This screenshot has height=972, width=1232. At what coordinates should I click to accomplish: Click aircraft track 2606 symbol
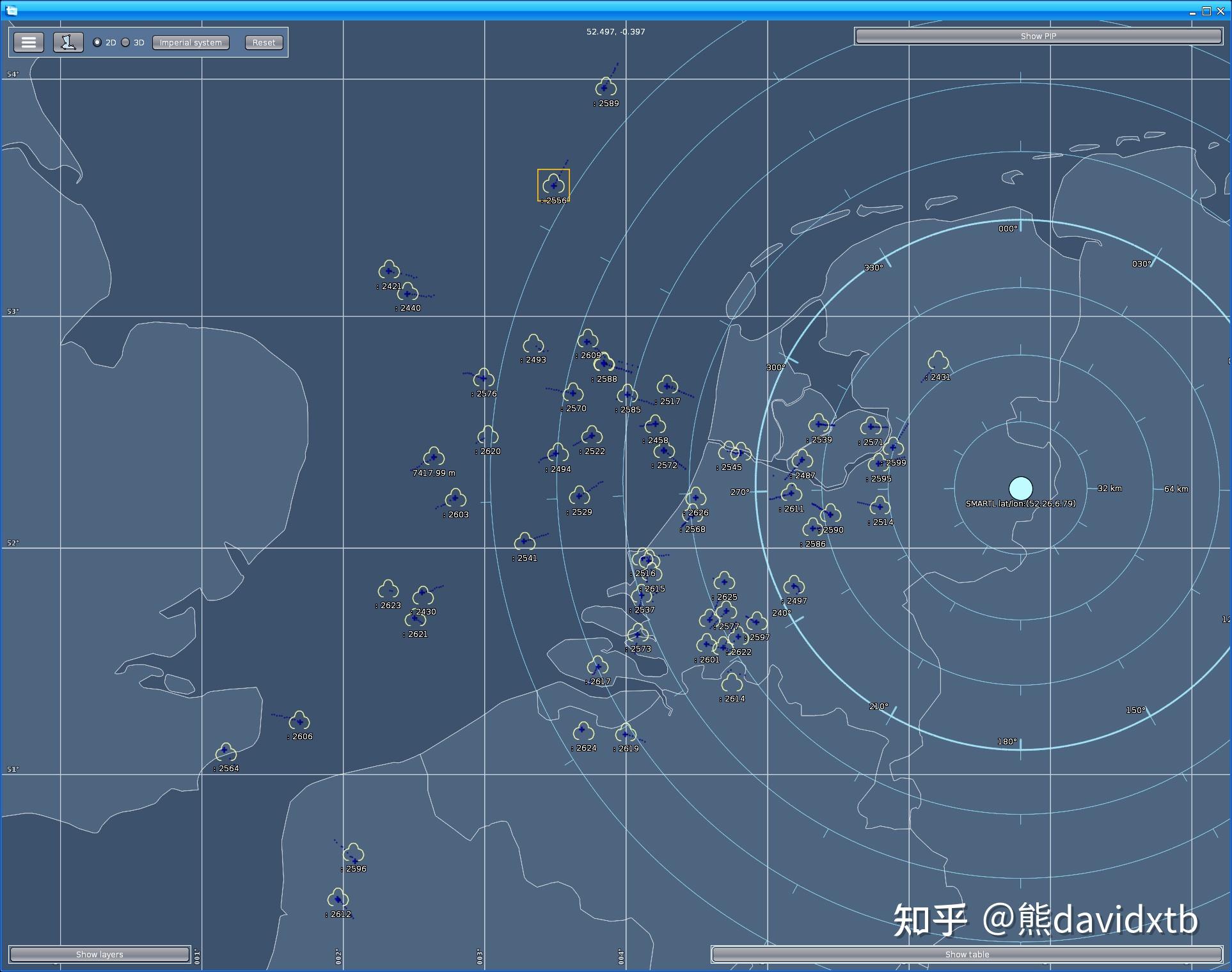pos(299,721)
